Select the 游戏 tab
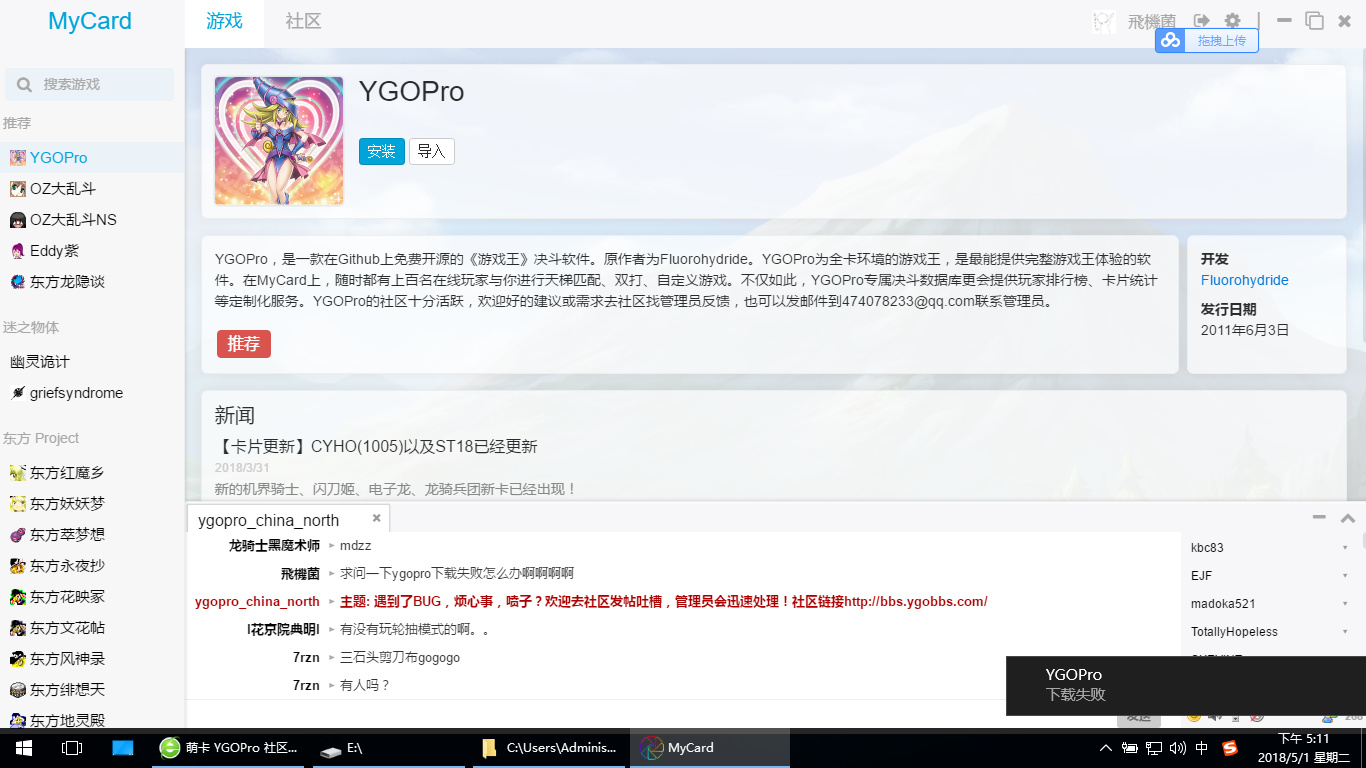The image size is (1366, 768). pos(224,21)
